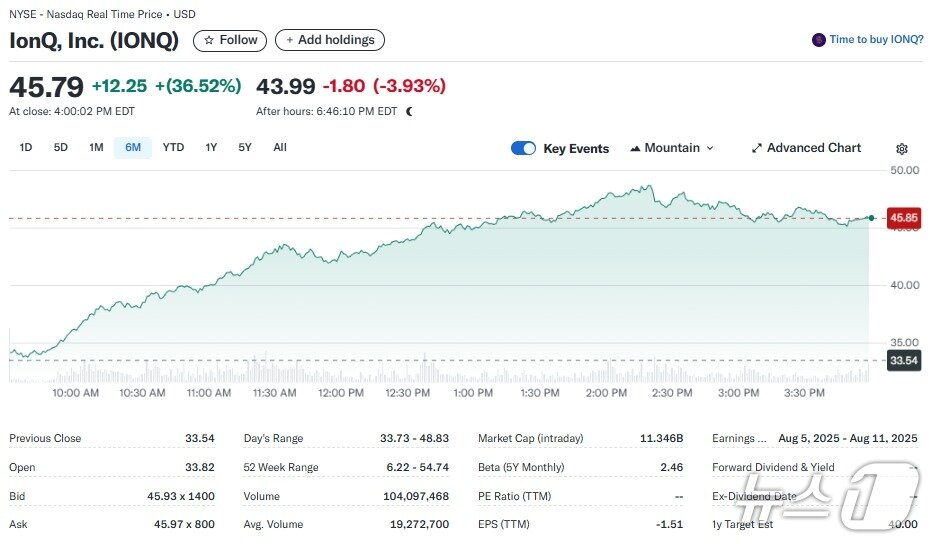Image resolution: width=933 pixels, height=544 pixels.
Task: Click the 33.54 previous close label
Action: click(x=903, y=360)
